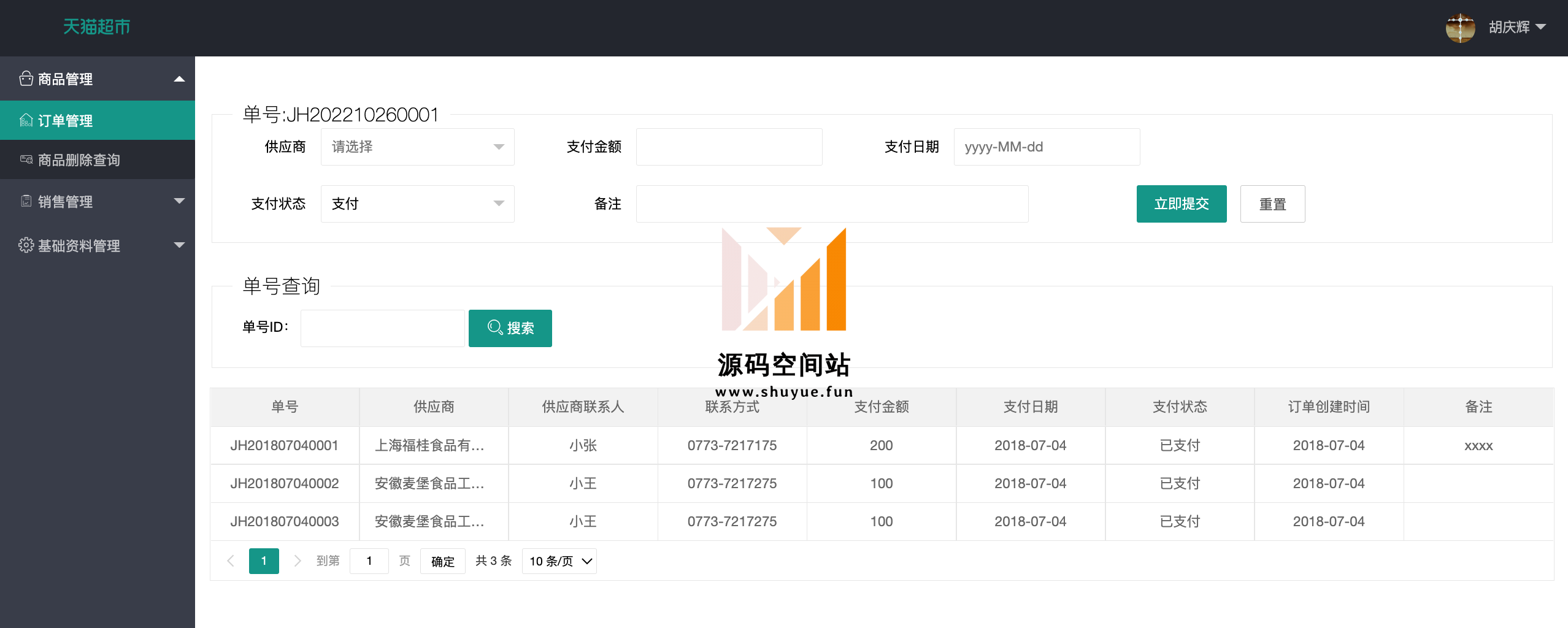This screenshot has height=628, width=1568.
Task: Click the 天猫超市 logo link
Action: [97, 27]
